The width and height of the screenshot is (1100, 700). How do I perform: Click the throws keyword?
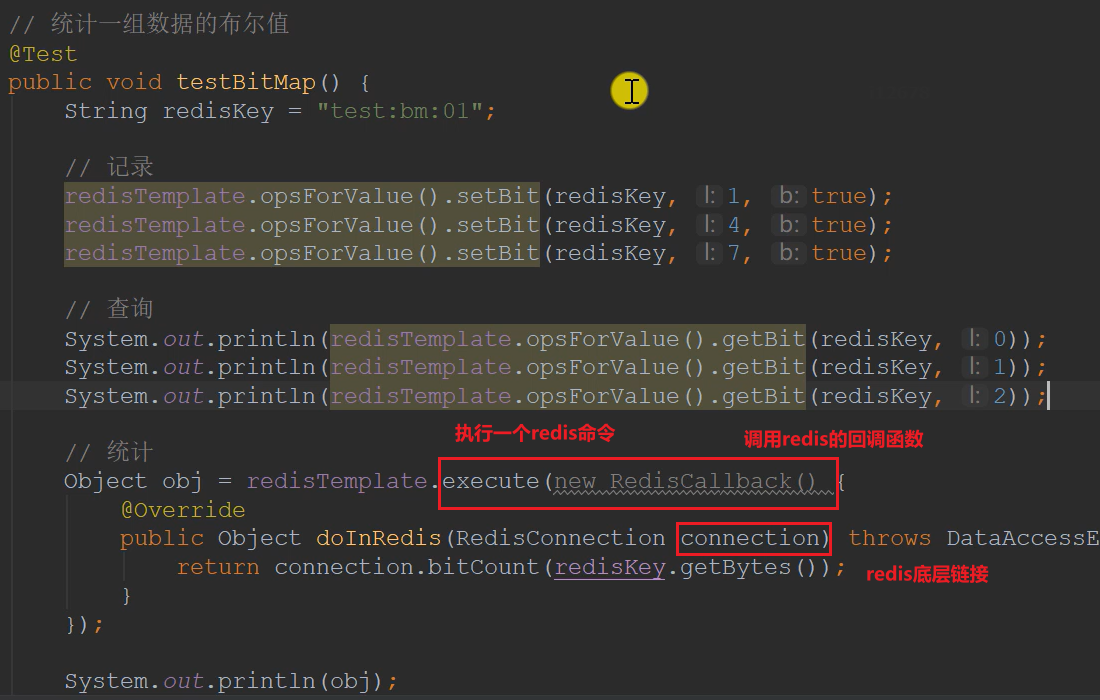click(890, 538)
